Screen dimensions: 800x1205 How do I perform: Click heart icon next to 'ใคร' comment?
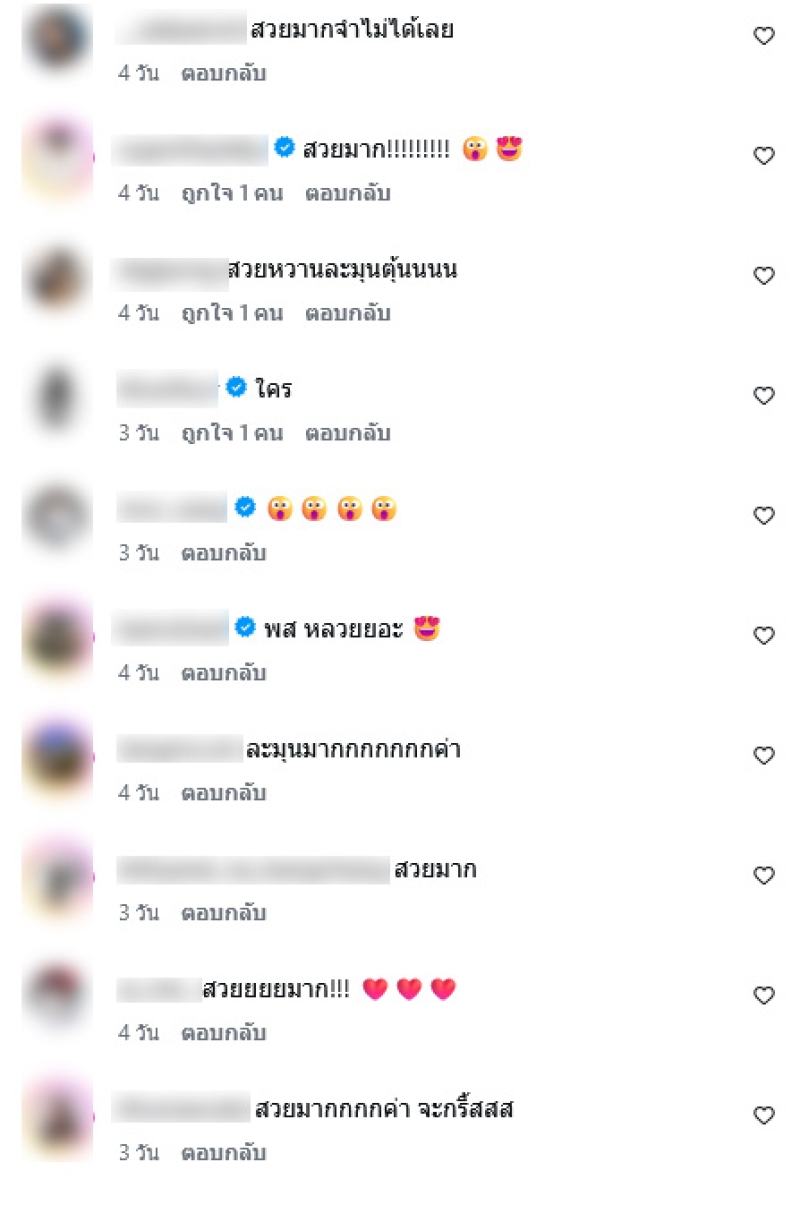[764, 396]
